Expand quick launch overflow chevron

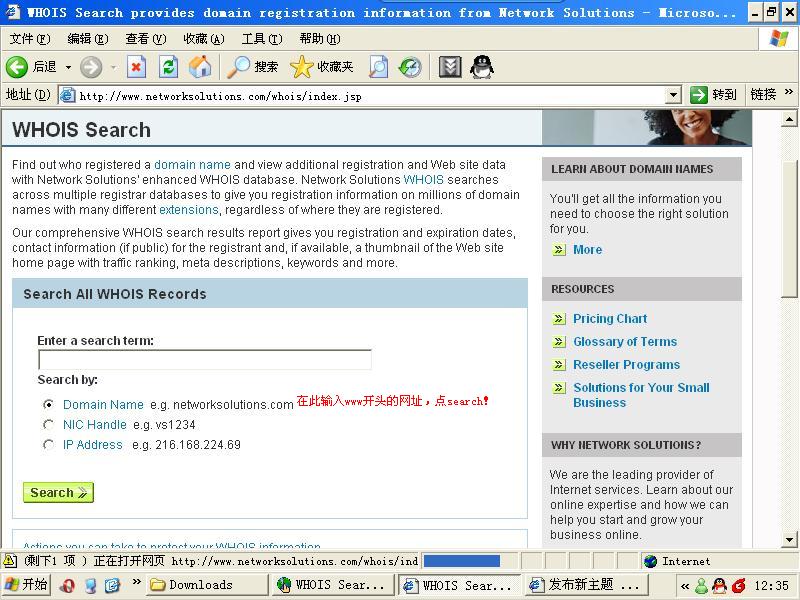click(136, 581)
